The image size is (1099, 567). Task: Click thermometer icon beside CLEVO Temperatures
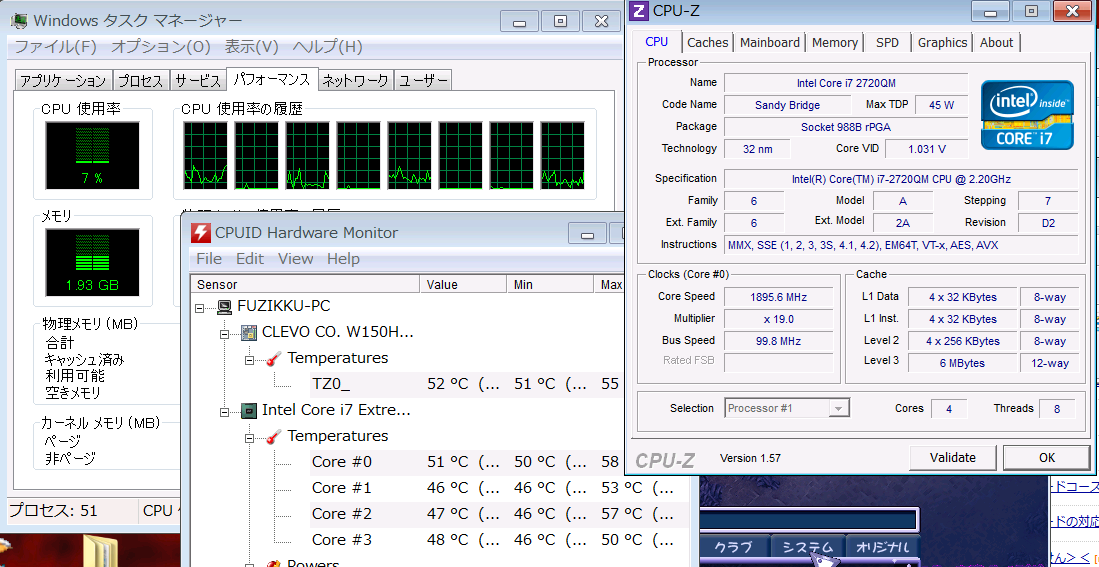click(274, 358)
